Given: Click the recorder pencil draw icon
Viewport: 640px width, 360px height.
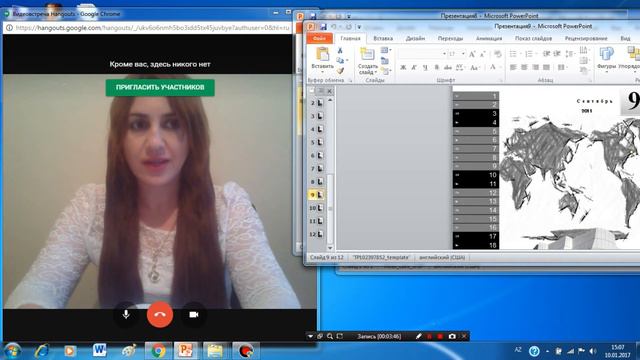Looking at the screenshot, I should (418, 336).
